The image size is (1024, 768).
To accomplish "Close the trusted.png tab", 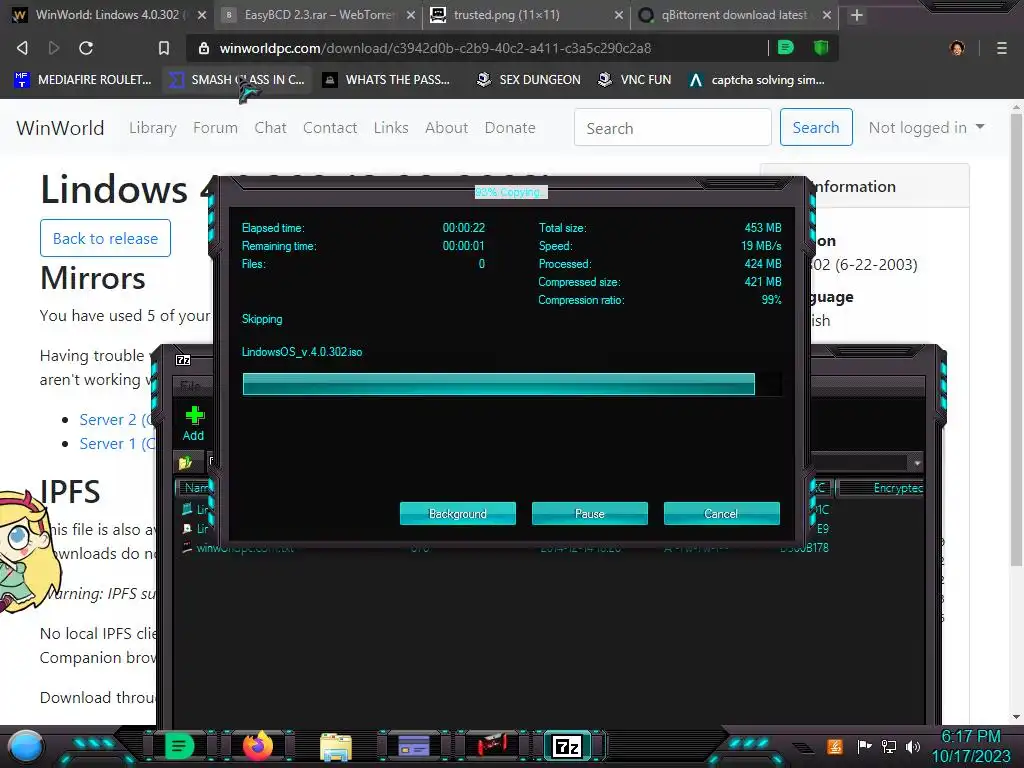I will [618, 15].
